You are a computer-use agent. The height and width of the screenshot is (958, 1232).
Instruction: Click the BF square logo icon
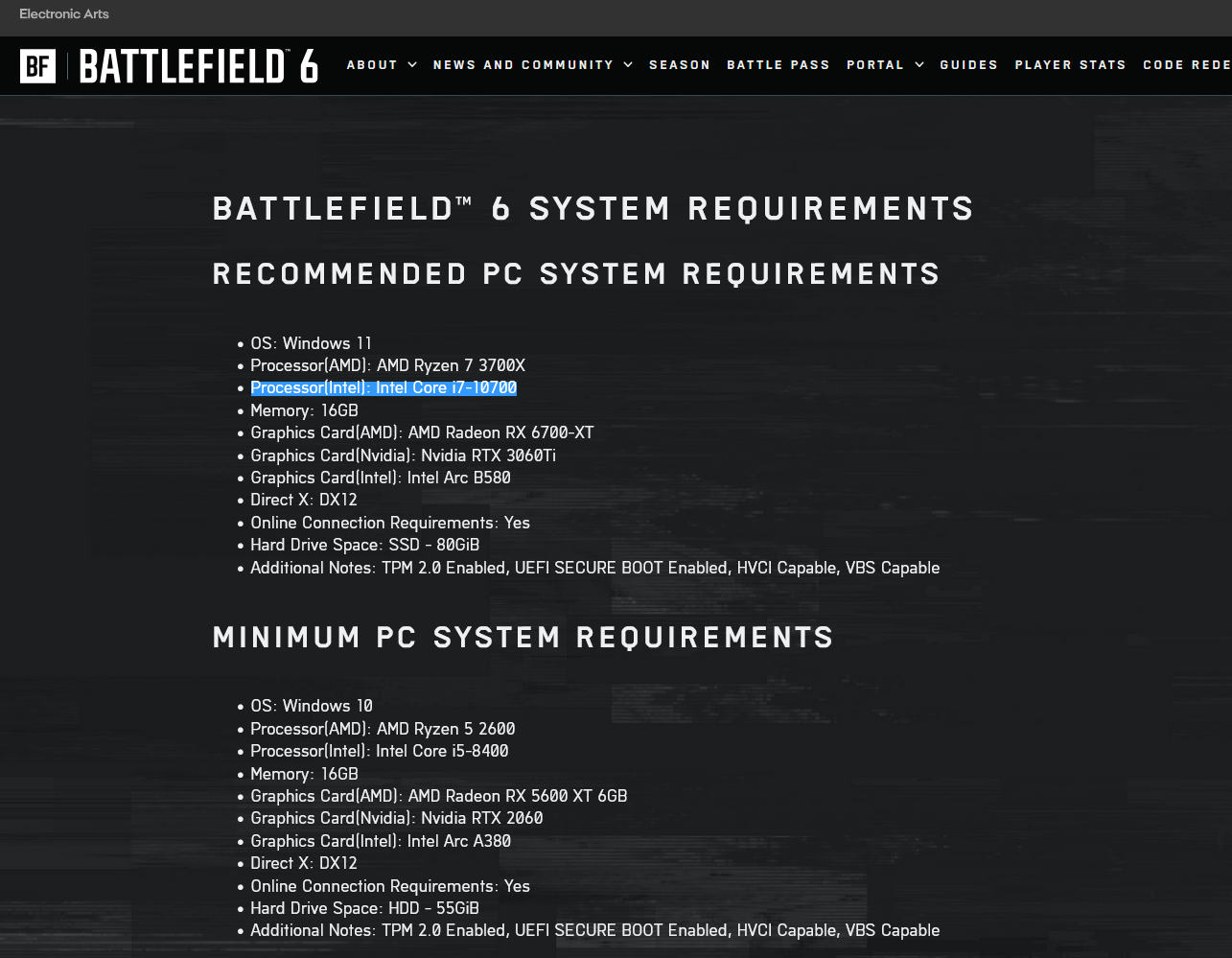point(37,66)
